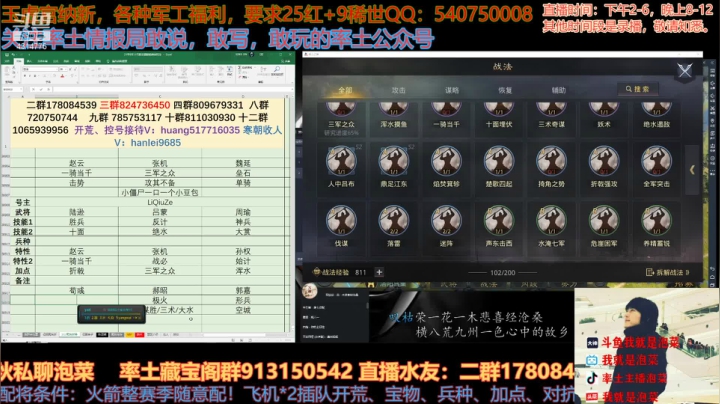Choose the 声东击西 tactic icon
Viewport: 720px width, 404px height.
point(499,221)
